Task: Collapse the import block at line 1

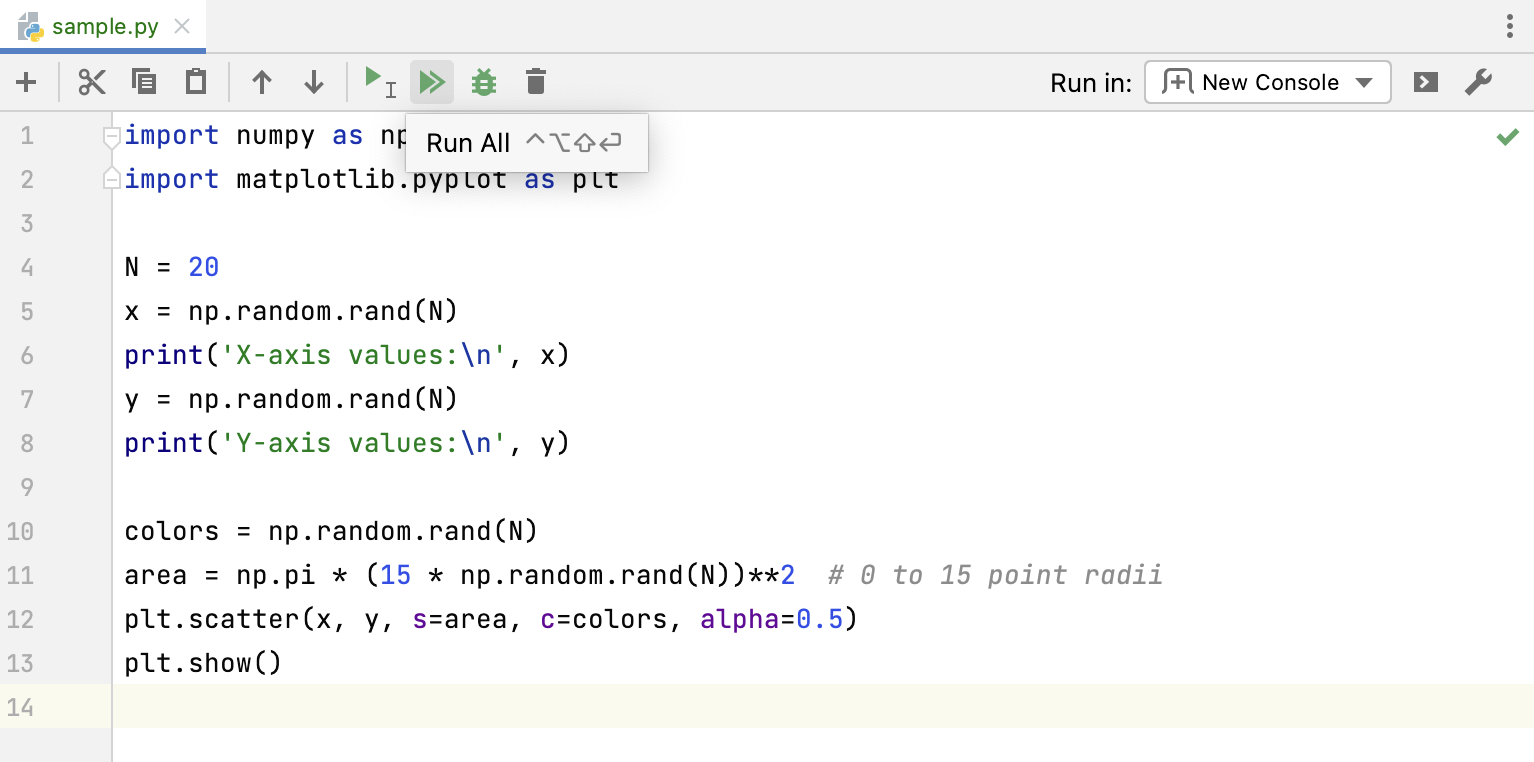Action: coord(112,136)
